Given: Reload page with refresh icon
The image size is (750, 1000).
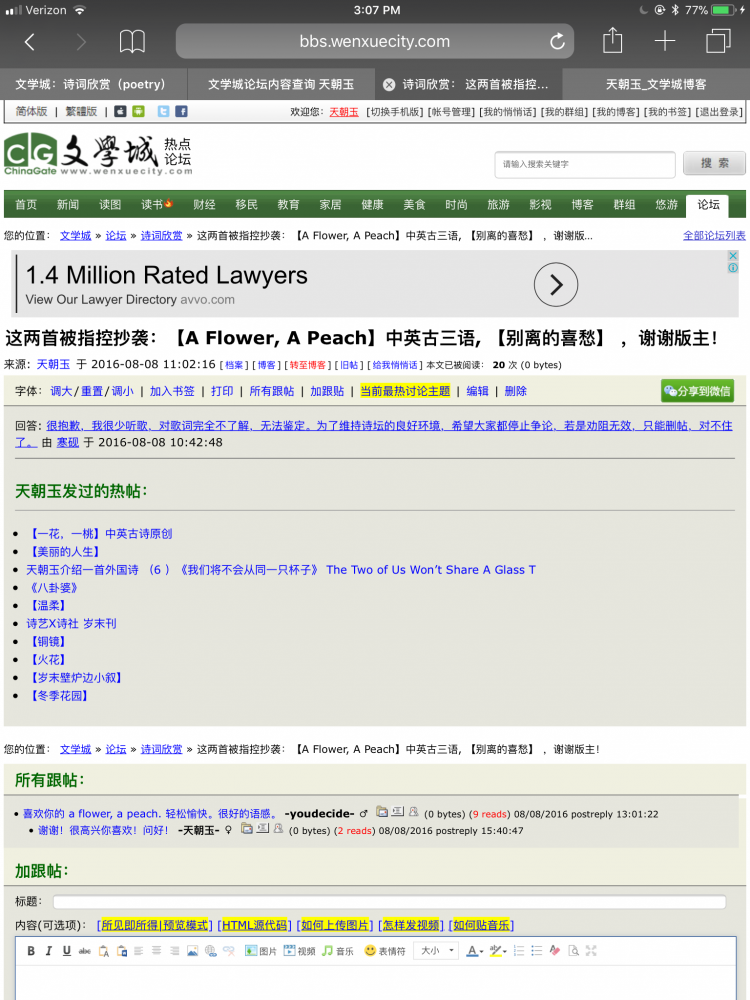Looking at the screenshot, I should click(557, 42).
